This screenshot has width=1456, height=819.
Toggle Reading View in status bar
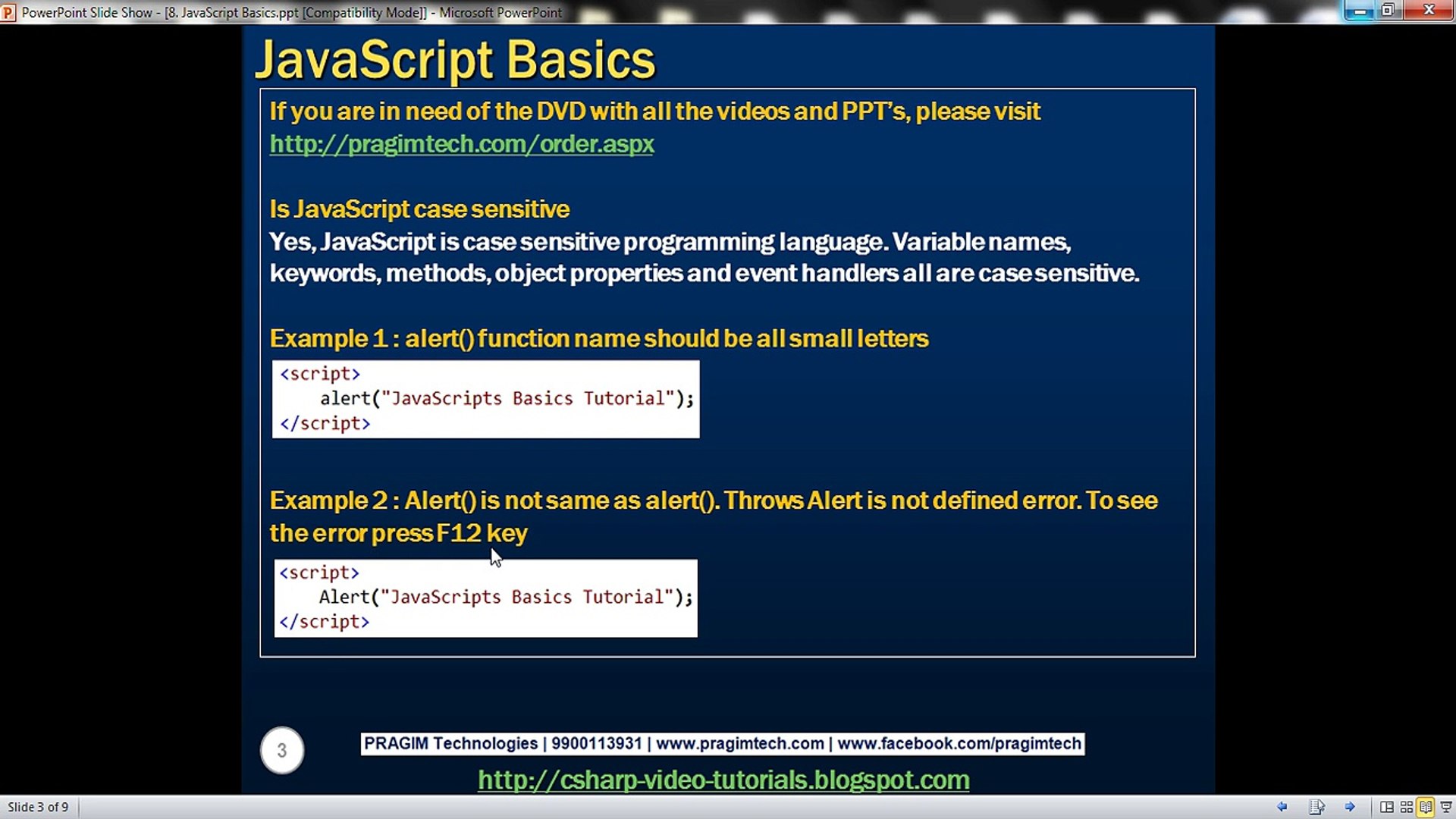(1426, 807)
